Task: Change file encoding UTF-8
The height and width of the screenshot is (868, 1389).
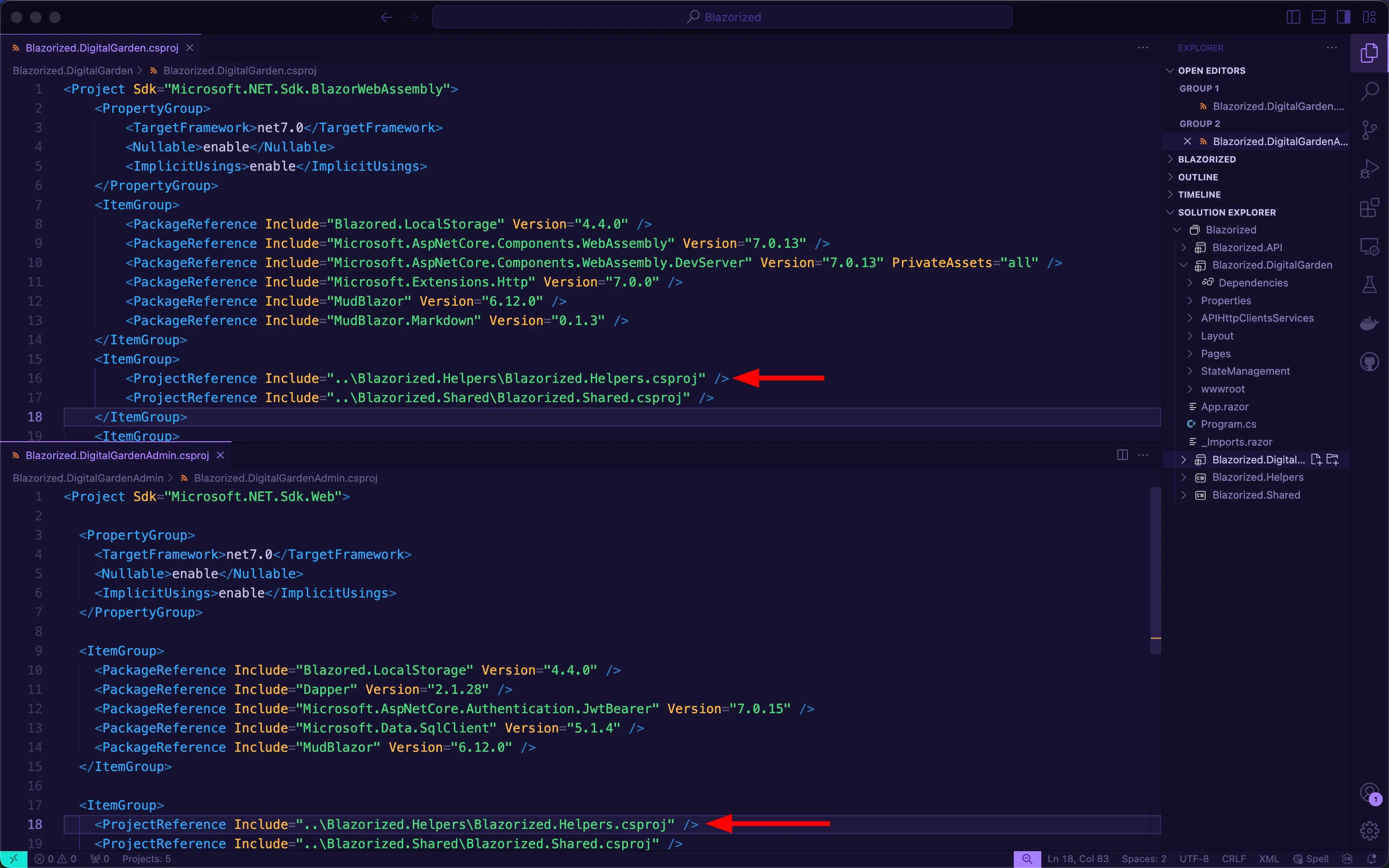Action: pos(1194,859)
